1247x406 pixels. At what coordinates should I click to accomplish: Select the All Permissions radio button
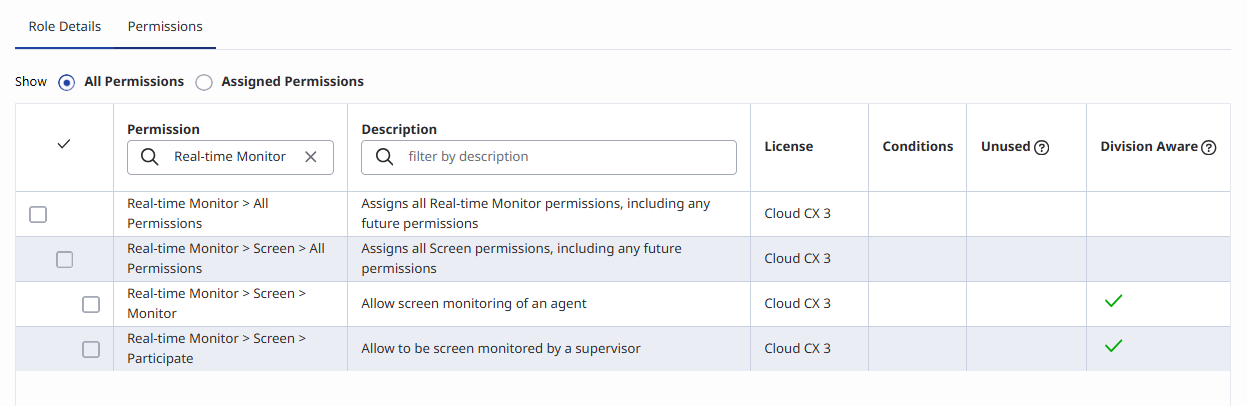(x=67, y=82)
